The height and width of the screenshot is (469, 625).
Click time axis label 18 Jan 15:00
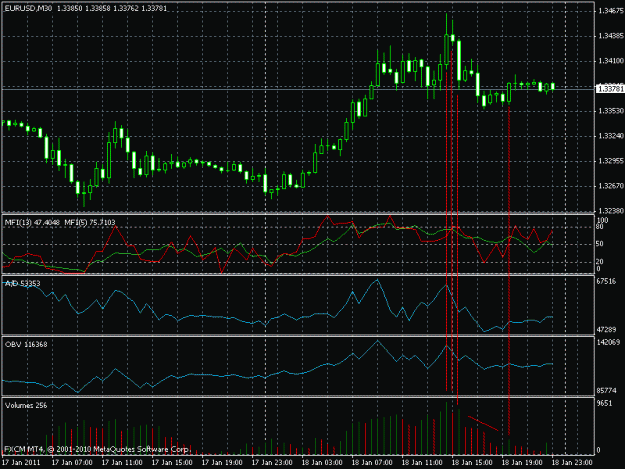coord(472,462)
